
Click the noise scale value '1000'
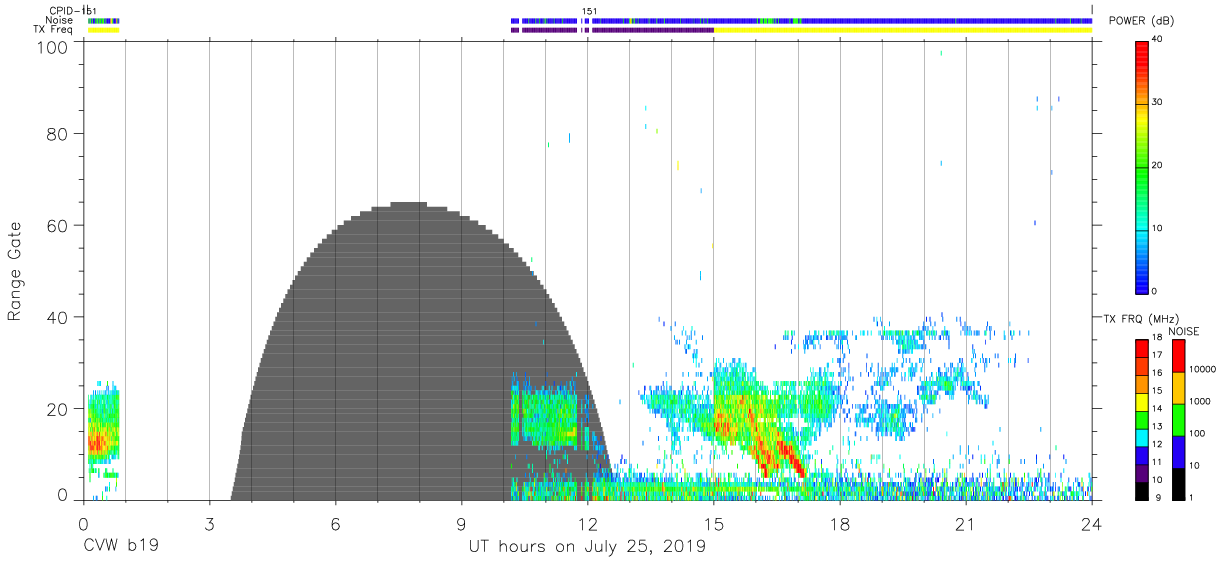pos(1199,401)
